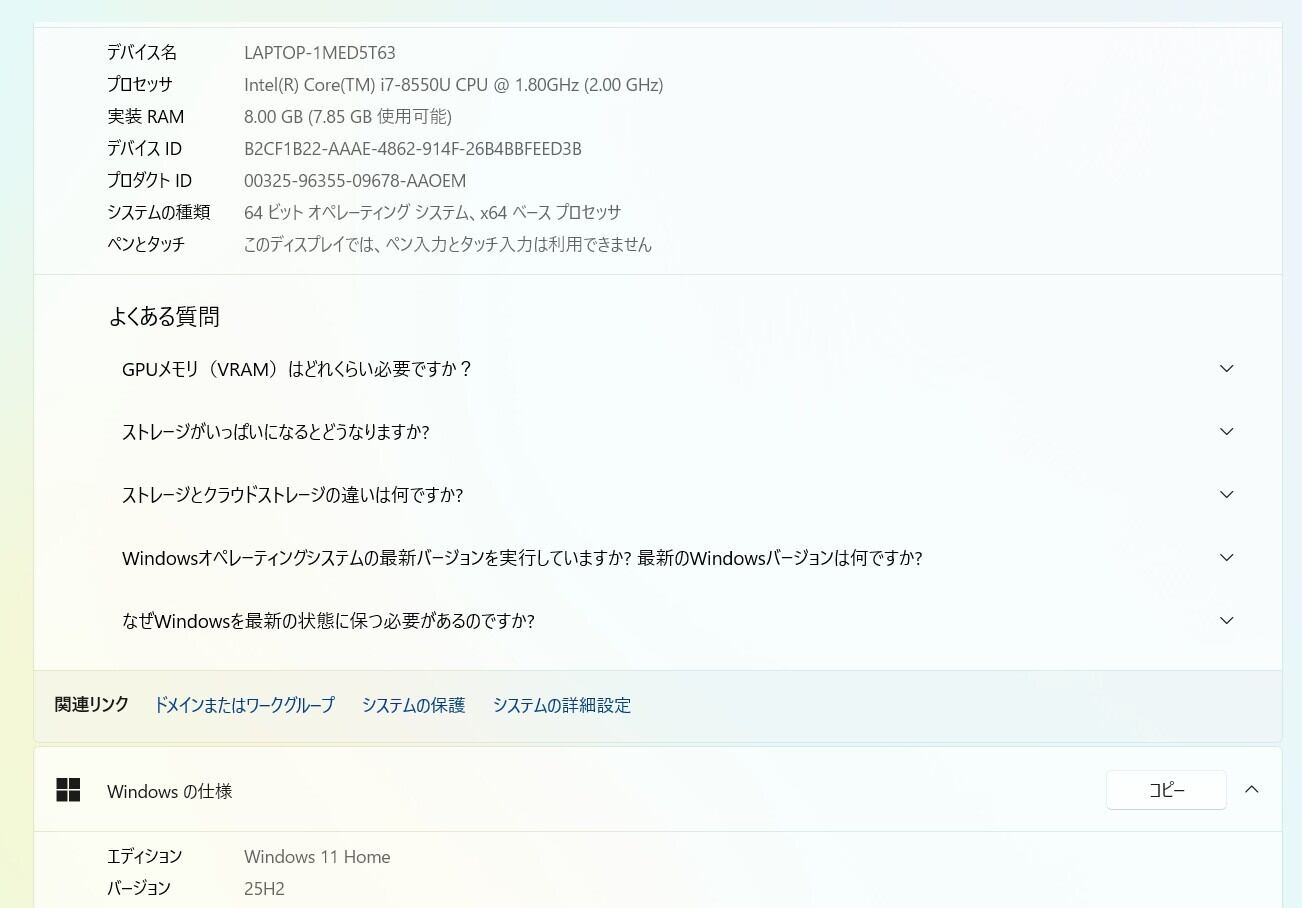Click the デバイス名 label
This screenshot has width=1302, height=908.
tap(142, 53)
